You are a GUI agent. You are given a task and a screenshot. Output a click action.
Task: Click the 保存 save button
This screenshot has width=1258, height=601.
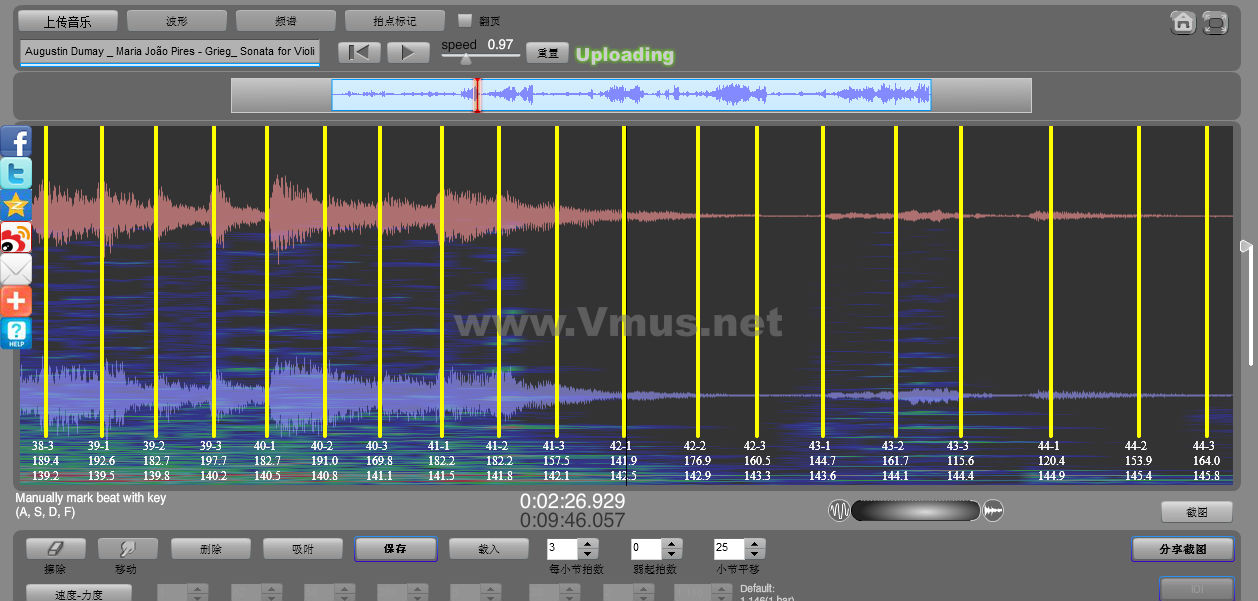[395, 549]
